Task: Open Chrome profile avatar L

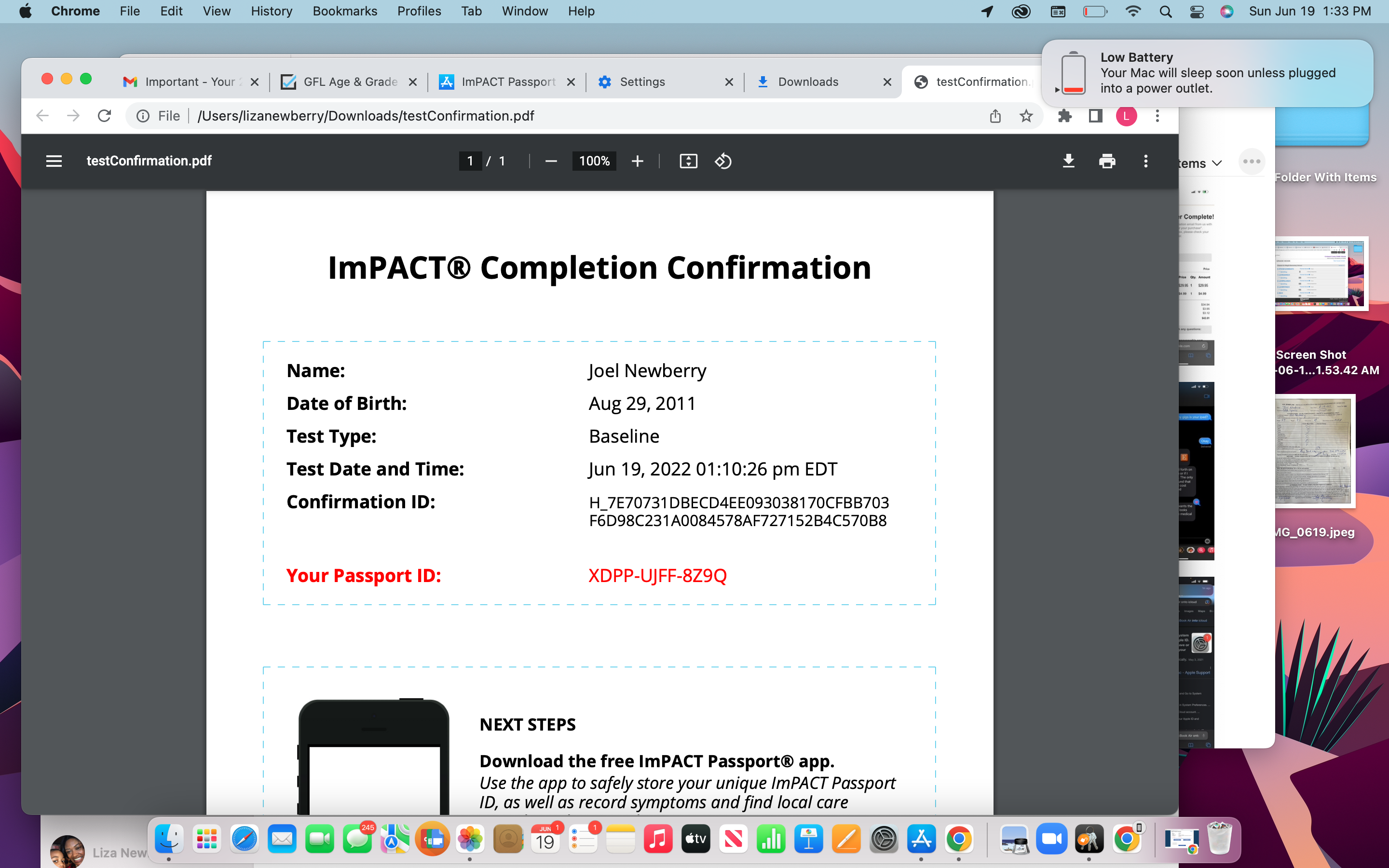Action: click(x=1126, y=116)
